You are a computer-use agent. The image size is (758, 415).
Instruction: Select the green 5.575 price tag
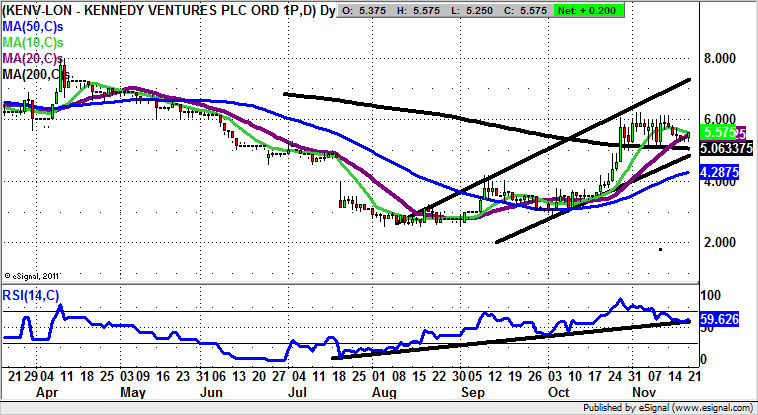click(719, 132)
